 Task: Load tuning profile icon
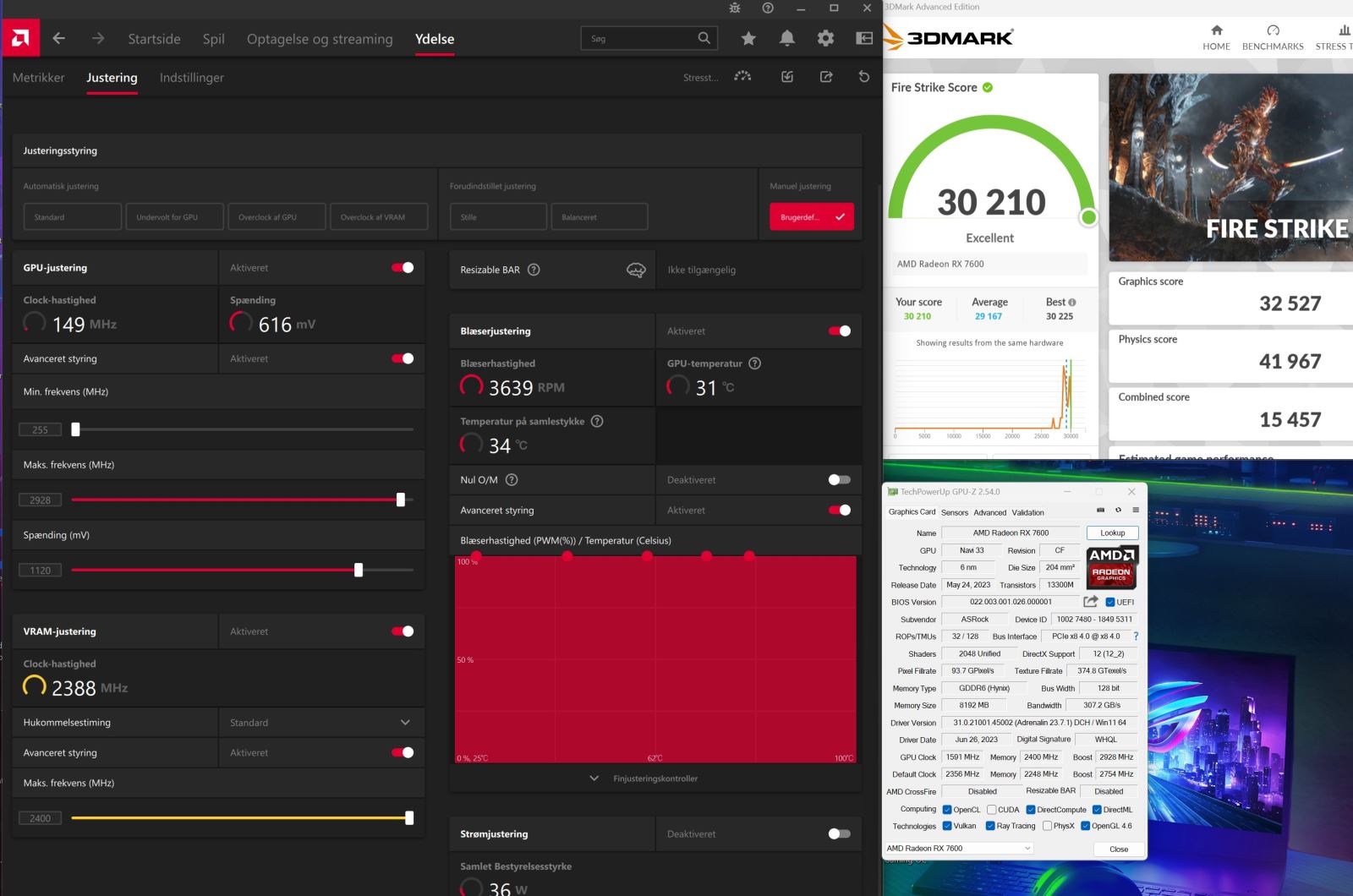(x=787, y=76)
